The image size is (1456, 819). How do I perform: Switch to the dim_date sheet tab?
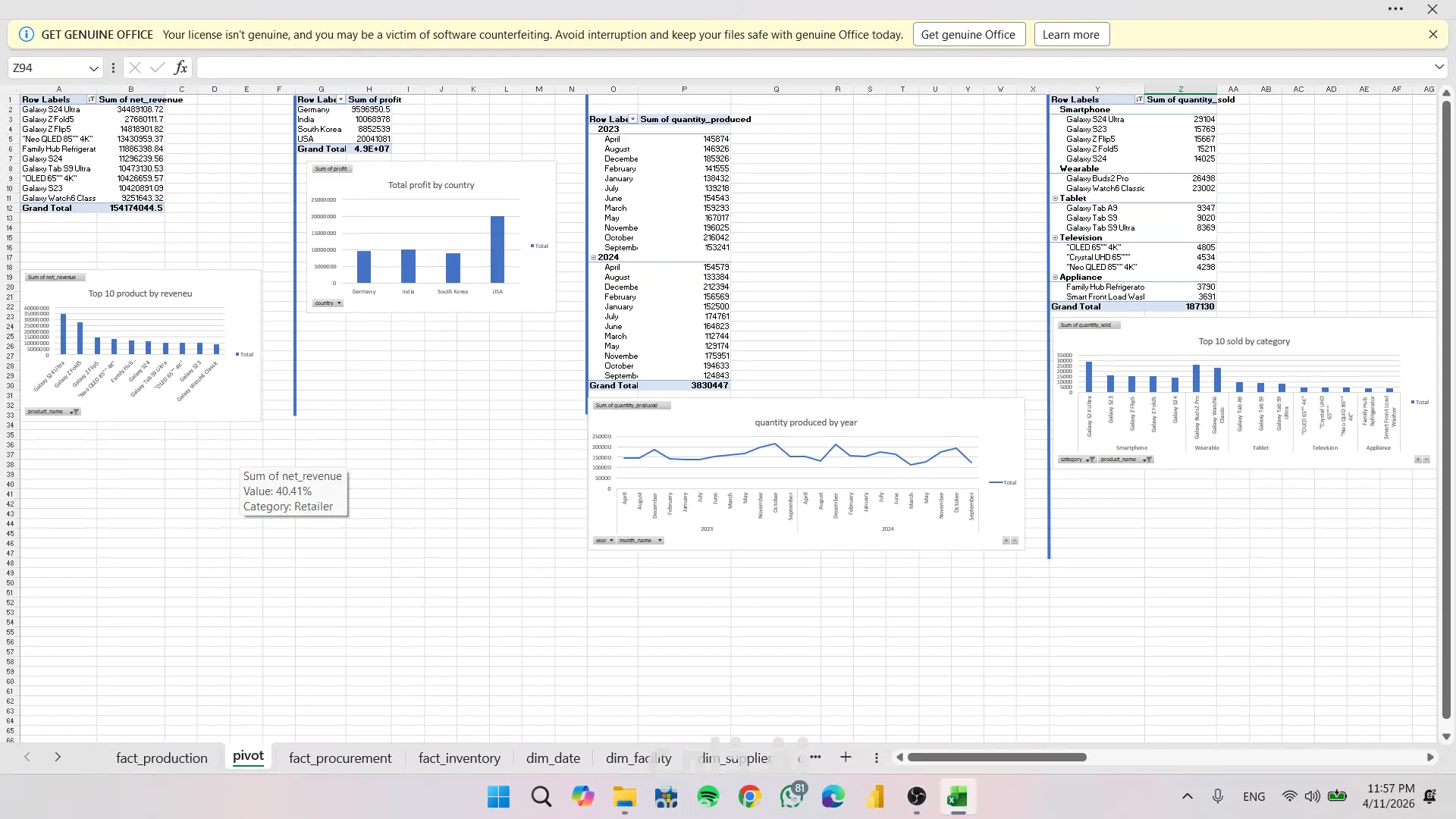(554, 758)
